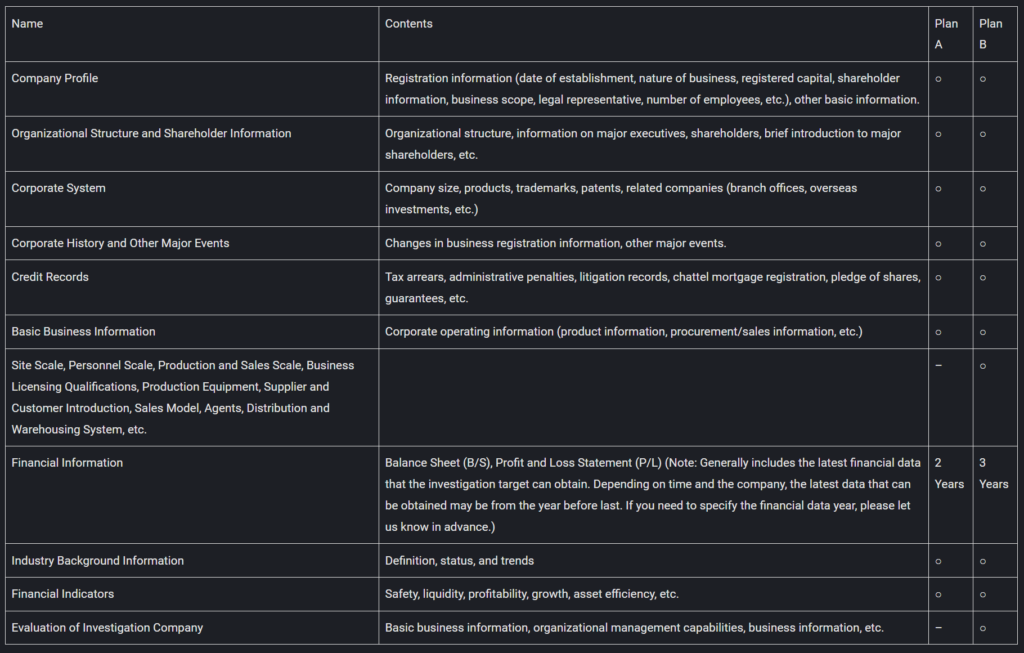The image size is (1024, 653).
Task: Click Plan A dash for Evaluation of Investigation Company
Action: (x=938, y=628)
